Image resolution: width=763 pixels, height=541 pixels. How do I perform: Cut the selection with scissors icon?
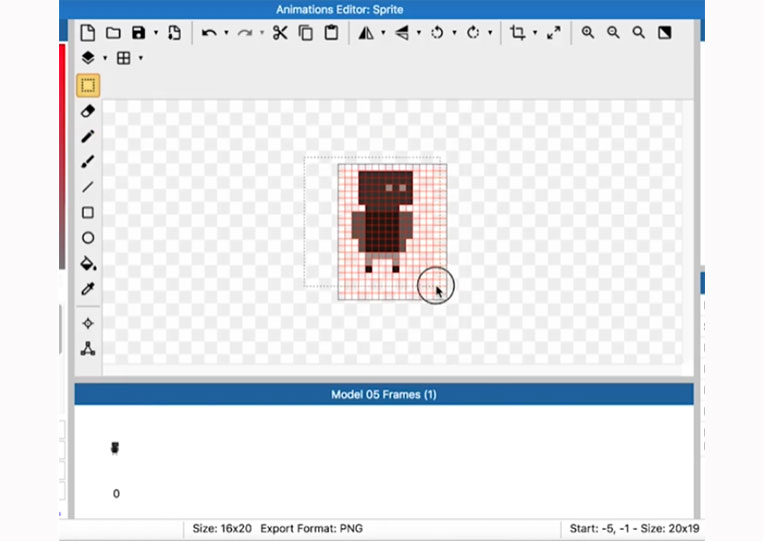click(x=280, y=33)
